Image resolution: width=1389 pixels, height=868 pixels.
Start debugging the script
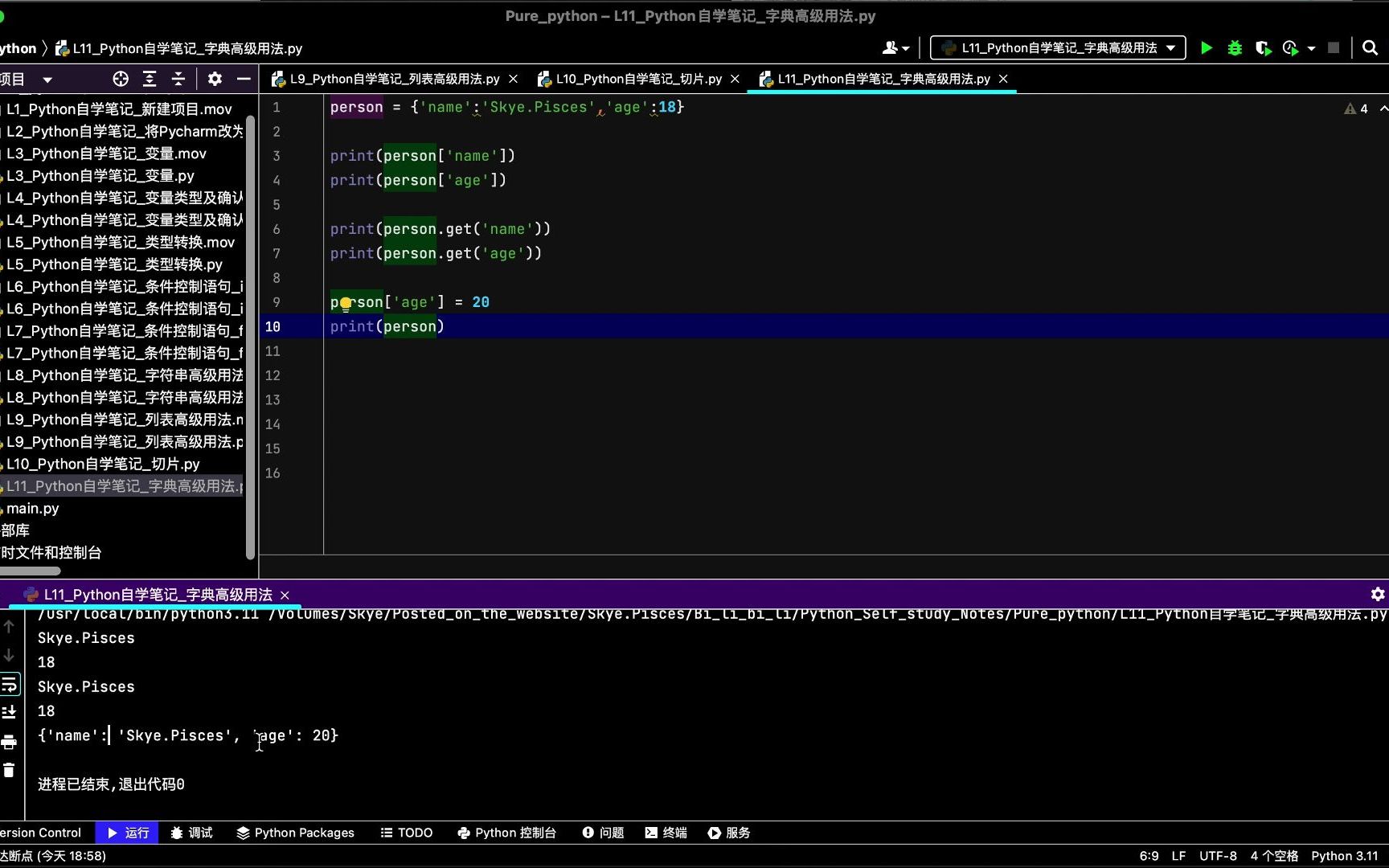pyautogui.click(x=1235, y=47)
